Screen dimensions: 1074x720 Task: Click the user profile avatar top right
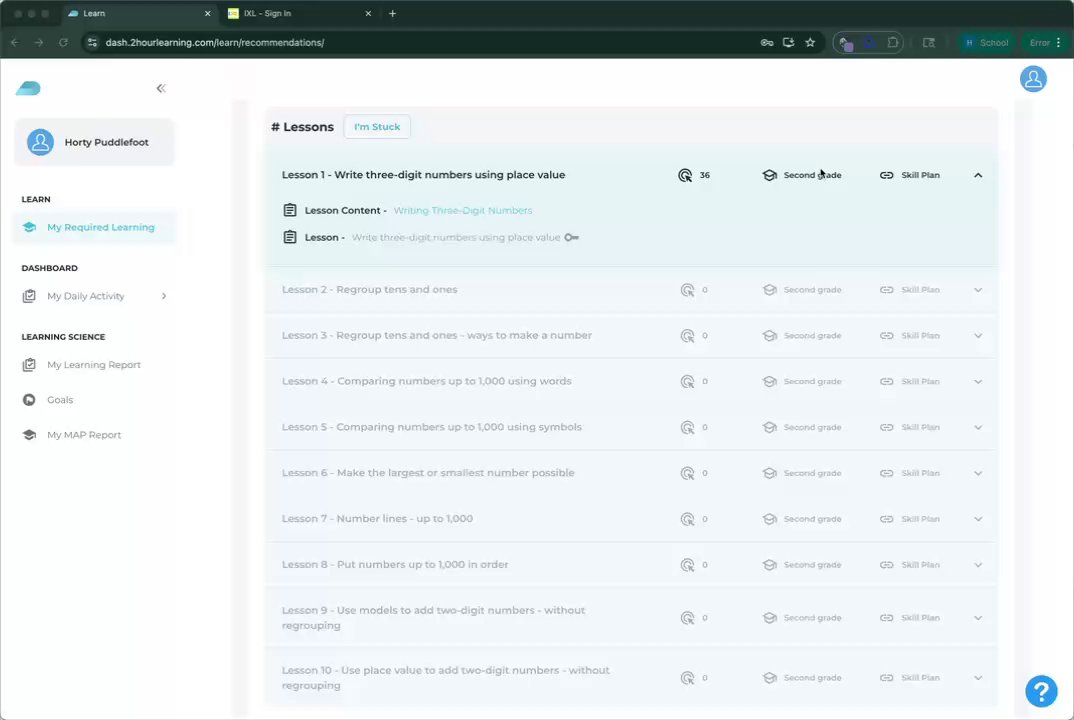pos(1033,79)
